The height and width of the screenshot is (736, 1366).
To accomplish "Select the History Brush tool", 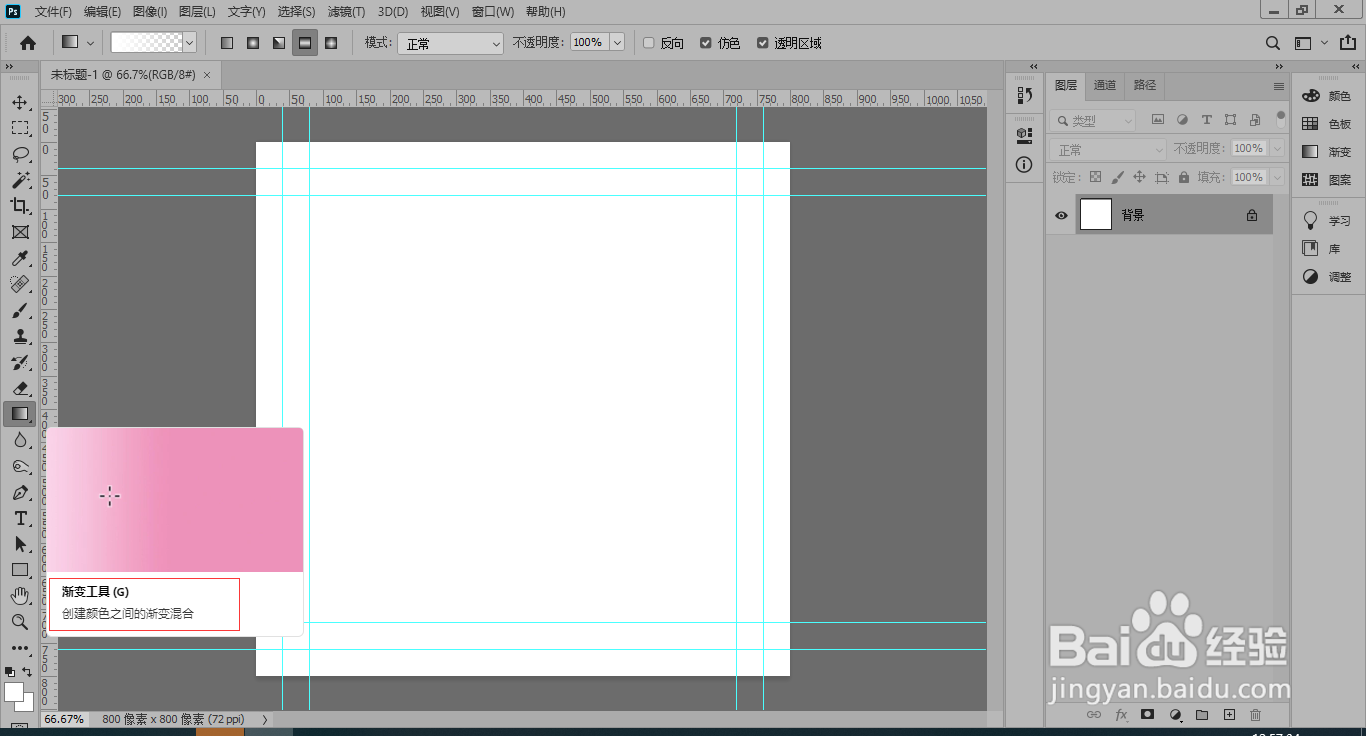I will pos(20,363).
